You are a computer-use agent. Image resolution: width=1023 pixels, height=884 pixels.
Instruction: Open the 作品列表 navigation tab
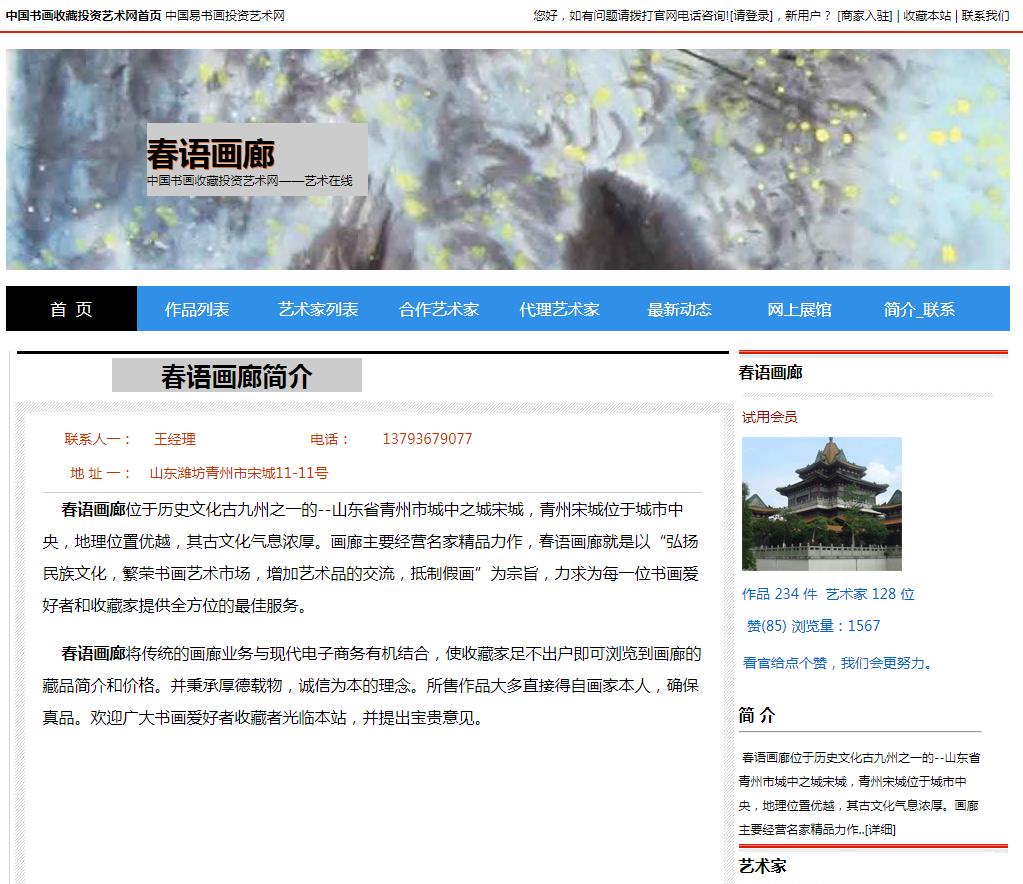(x=197, y=309)
